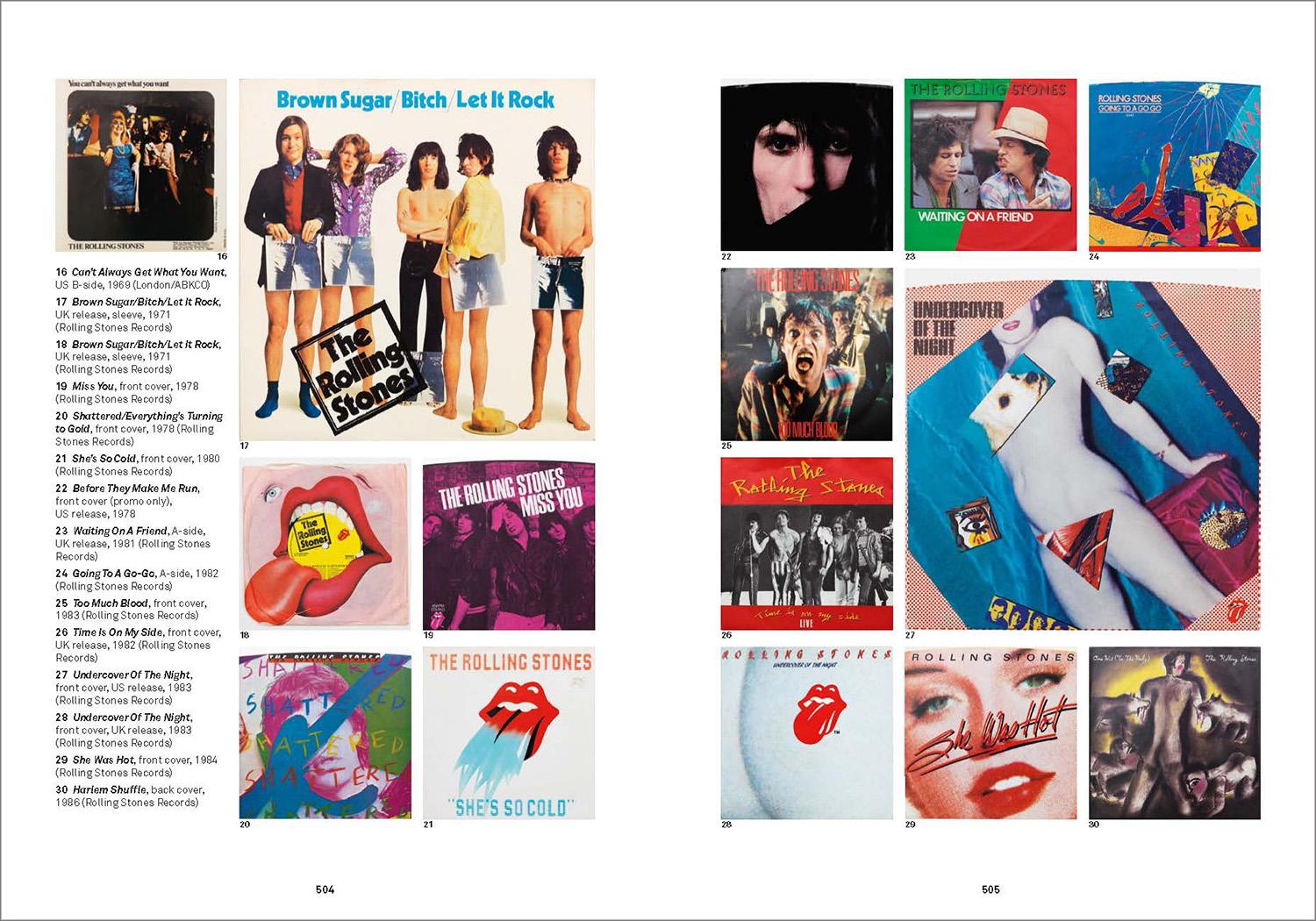Select the Shattered front cover image

tap(325, 735)
